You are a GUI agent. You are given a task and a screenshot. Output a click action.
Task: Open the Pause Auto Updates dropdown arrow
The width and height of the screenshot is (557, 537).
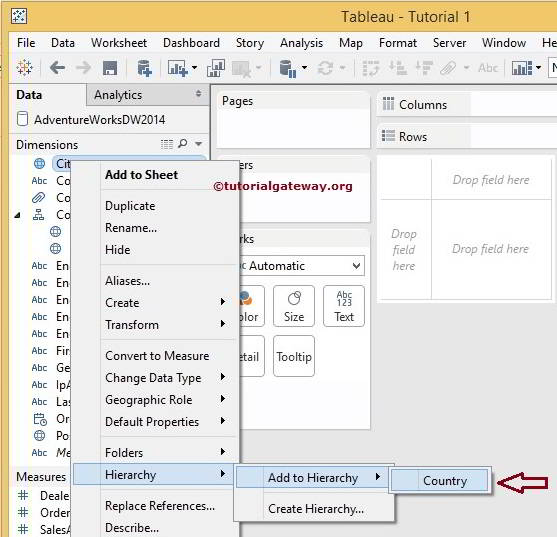[304, 67]
